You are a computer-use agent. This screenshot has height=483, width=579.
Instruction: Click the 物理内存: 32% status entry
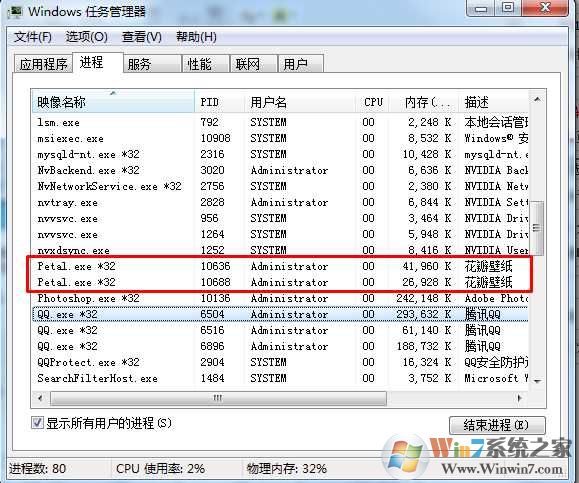(287, 469)
